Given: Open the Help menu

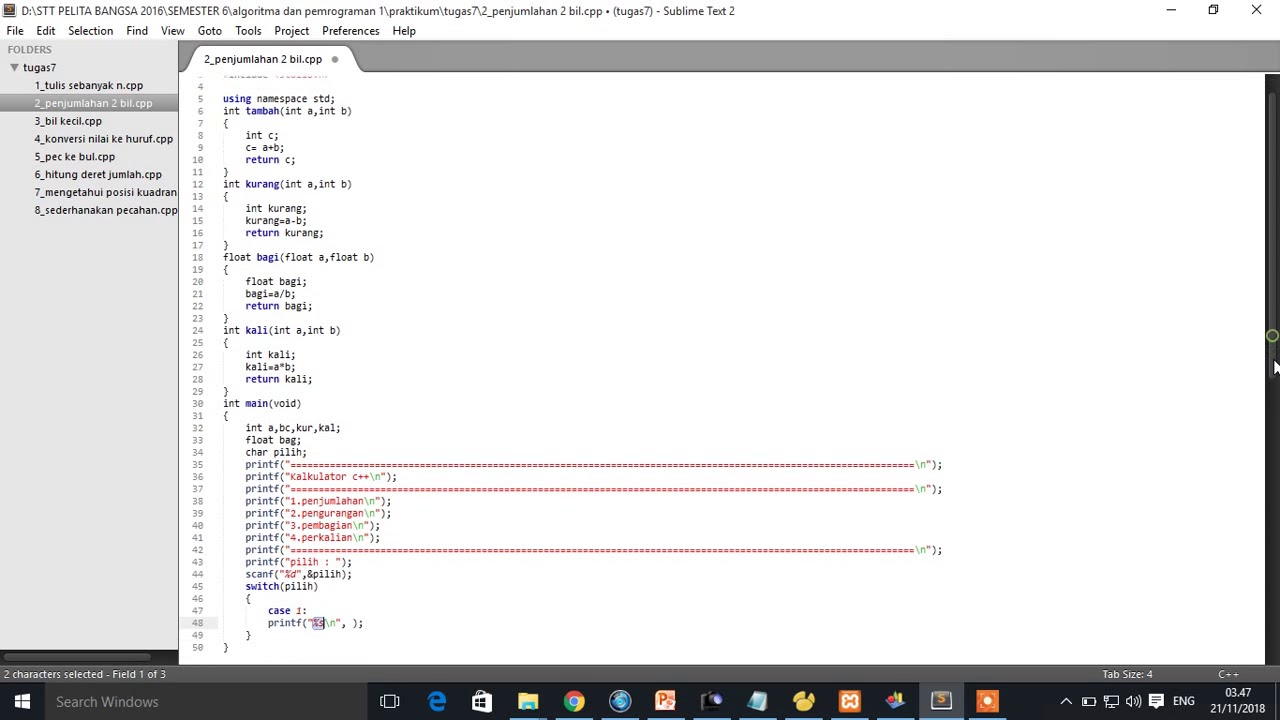Looking at the screenshot, I should [404, 31].
